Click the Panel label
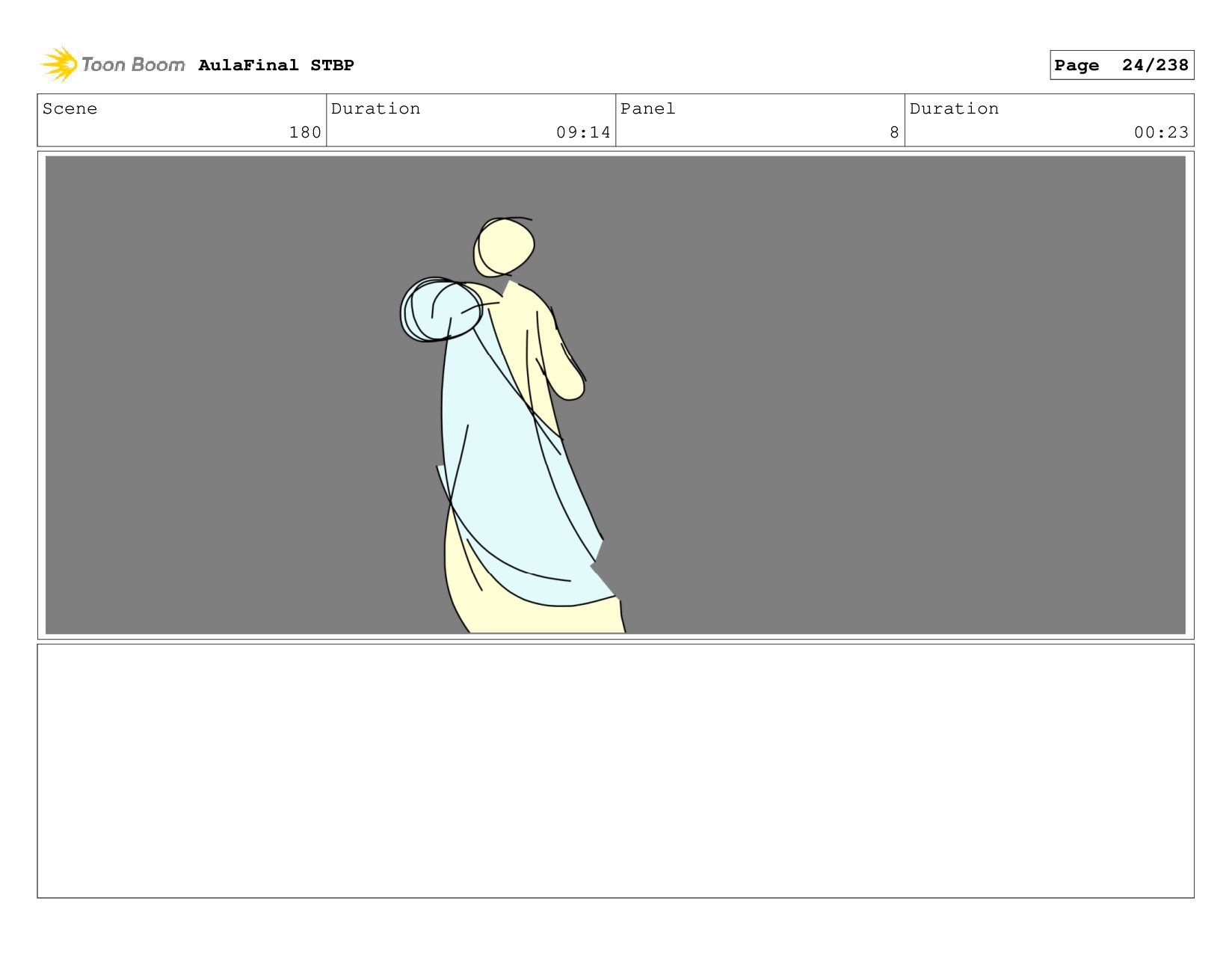Screen dimensions: 1232x954 click(647, 108)
